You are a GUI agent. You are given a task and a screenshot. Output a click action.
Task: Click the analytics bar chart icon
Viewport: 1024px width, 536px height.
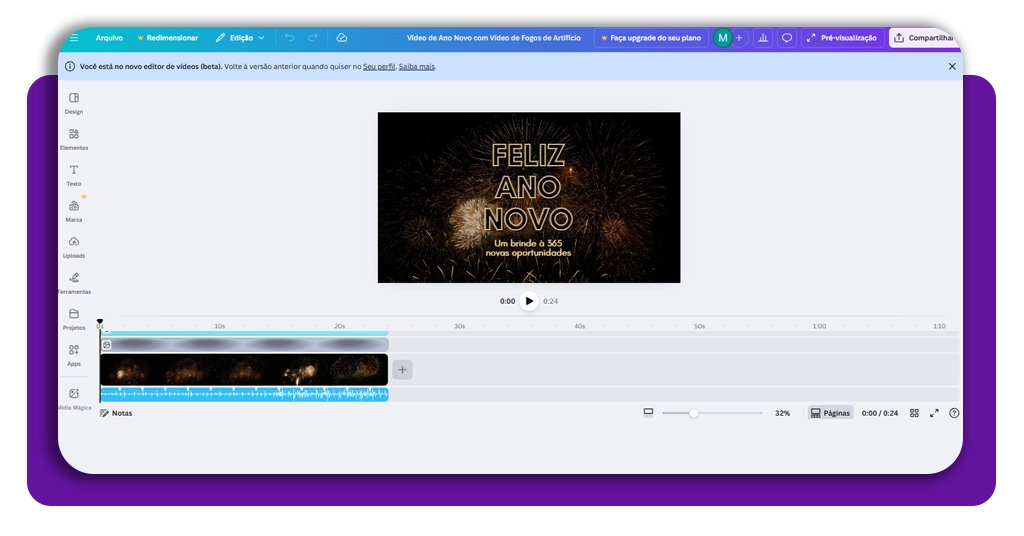coord(763,38)
